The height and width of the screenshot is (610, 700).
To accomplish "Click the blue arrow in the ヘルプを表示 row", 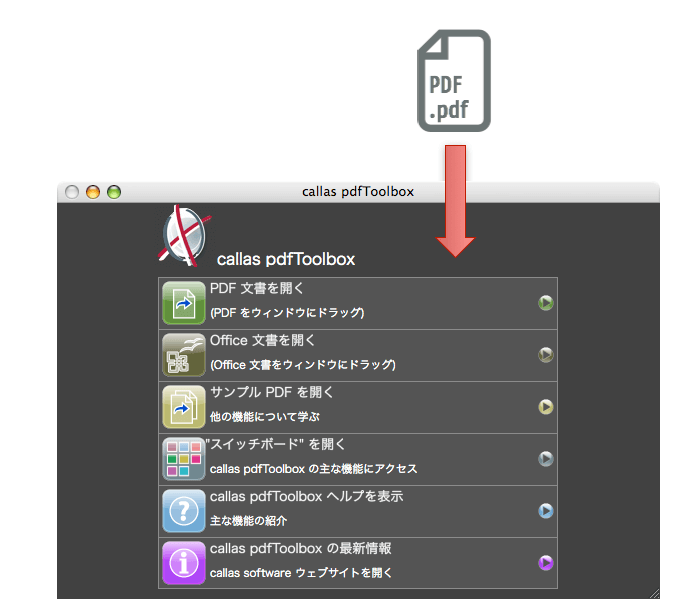I will (546, 511).
